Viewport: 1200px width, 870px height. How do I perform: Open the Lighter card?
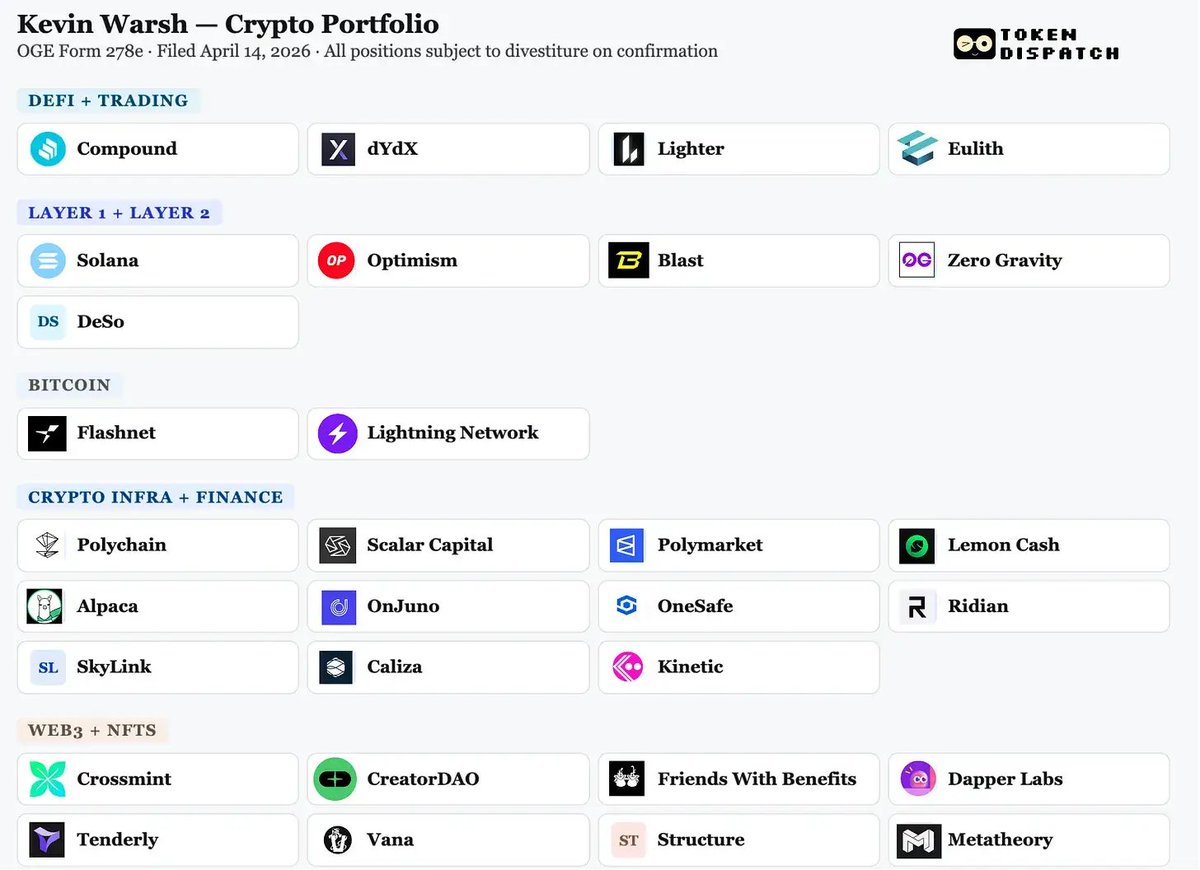tap(738, 149)
